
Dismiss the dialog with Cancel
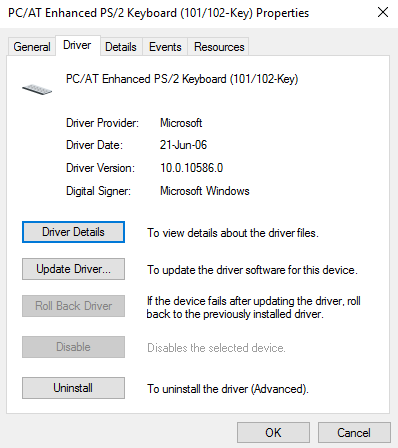point(354,433)
